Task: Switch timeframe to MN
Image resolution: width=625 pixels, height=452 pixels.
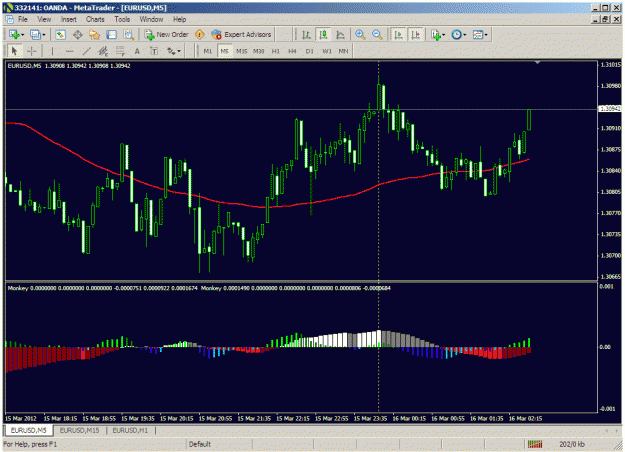Action: [343, 51]
